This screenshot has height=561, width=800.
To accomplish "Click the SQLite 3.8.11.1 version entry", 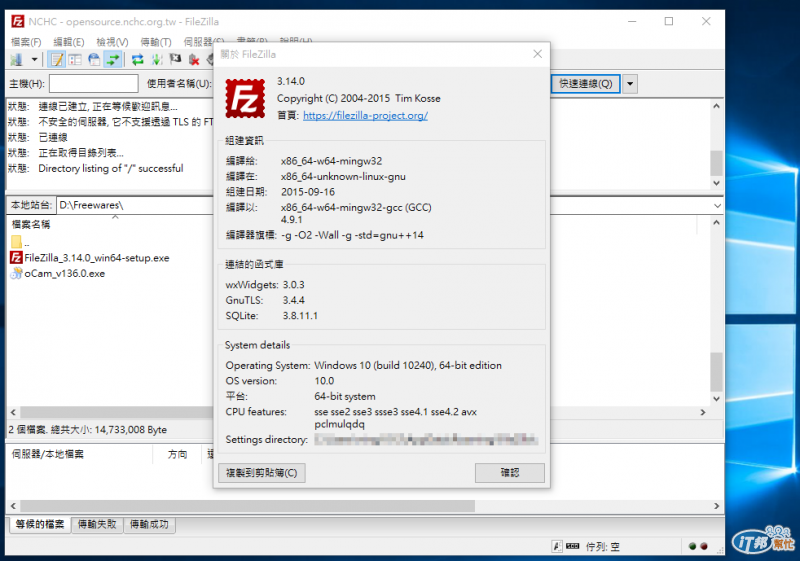I will (271, 316).
